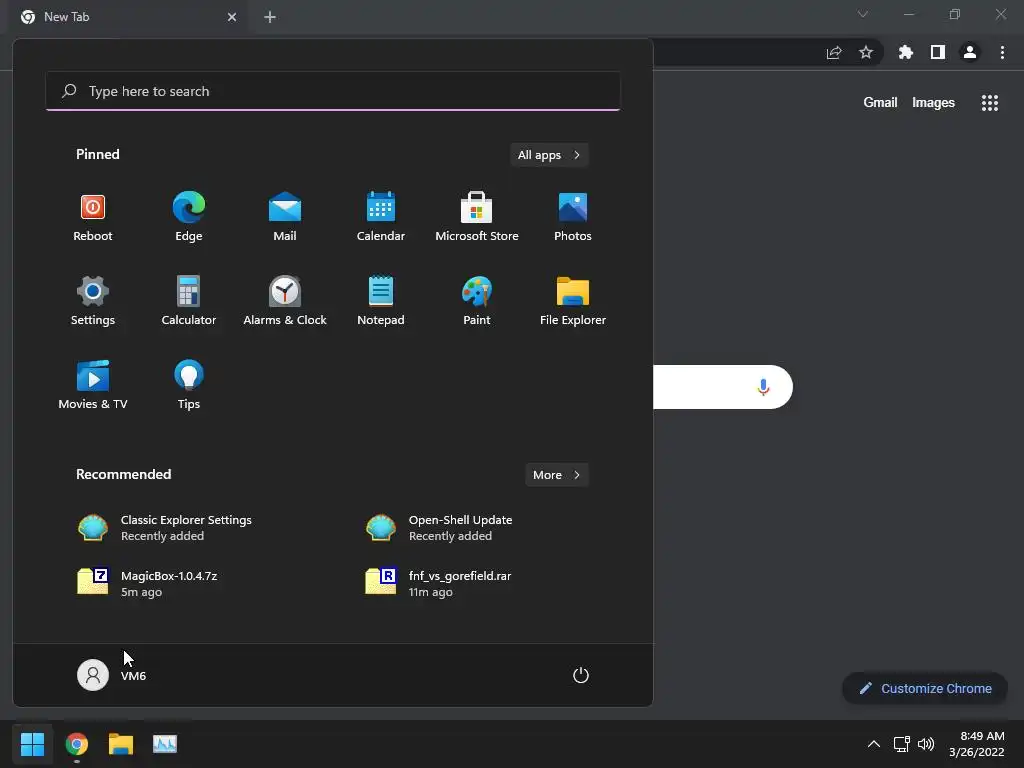This screenshot has height=768, width=1024.
Task: Bookmark this tab with the star icon
Action: coord(866,52)
